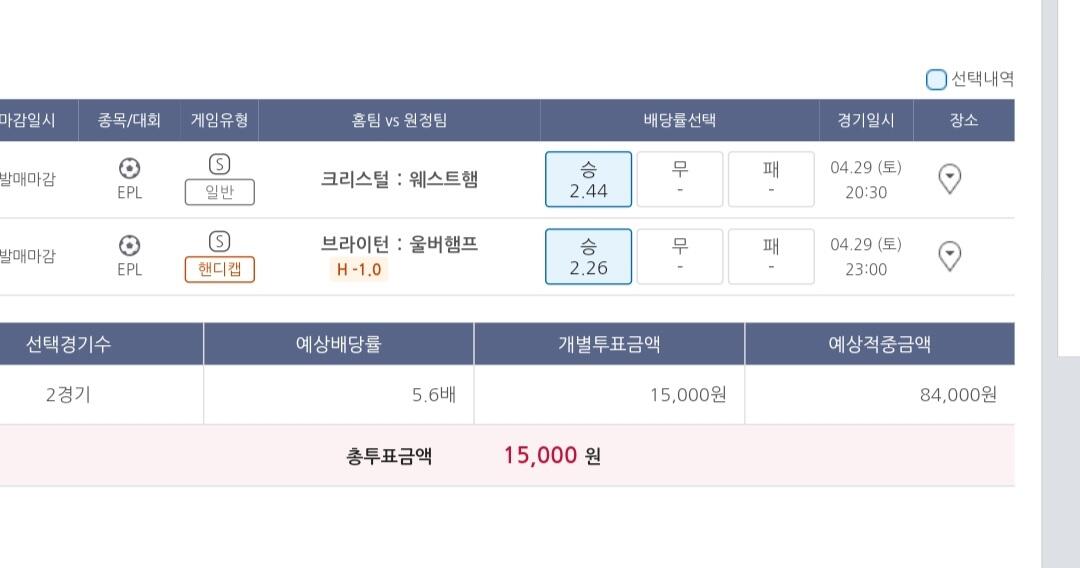The image size is (1080, 568).
Task: Click soccer ball EPL icon in second row
Action: tap(129, 245)
